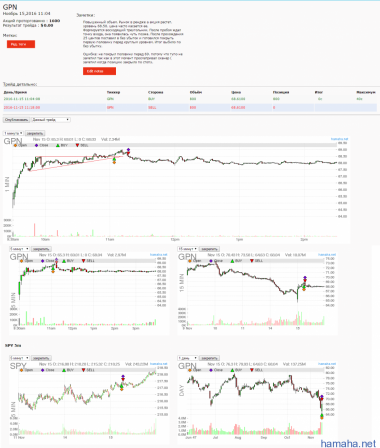Click the green BUY triangle in top chart legend
The width and height of the screenshot is (380, 448).
(58, 145)
